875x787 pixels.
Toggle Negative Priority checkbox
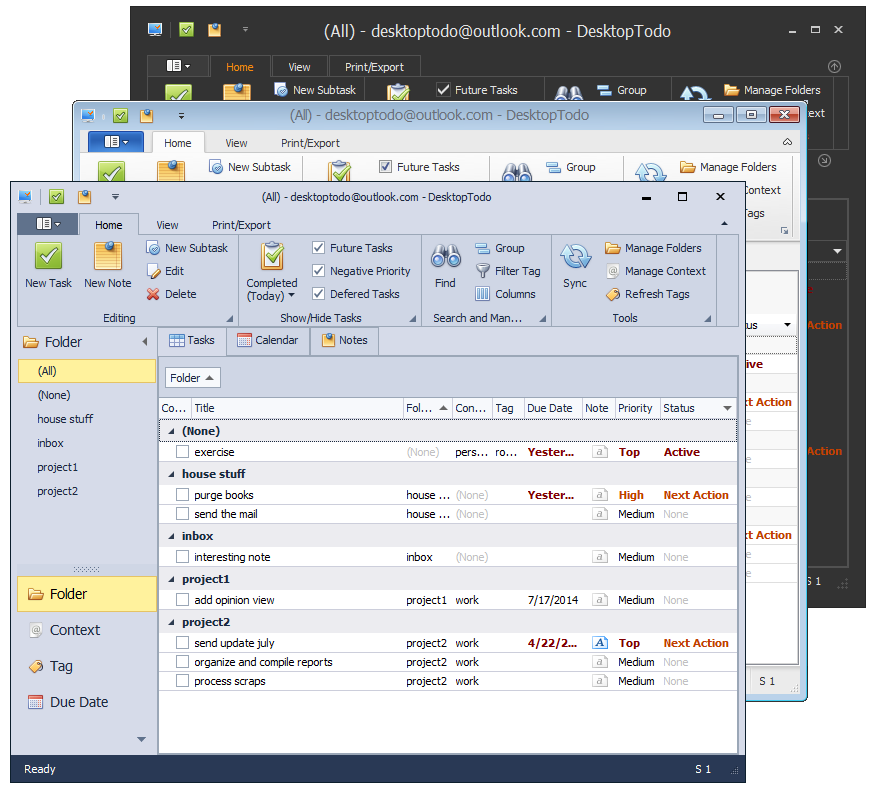pyautogui.click(x=319, y=271)
